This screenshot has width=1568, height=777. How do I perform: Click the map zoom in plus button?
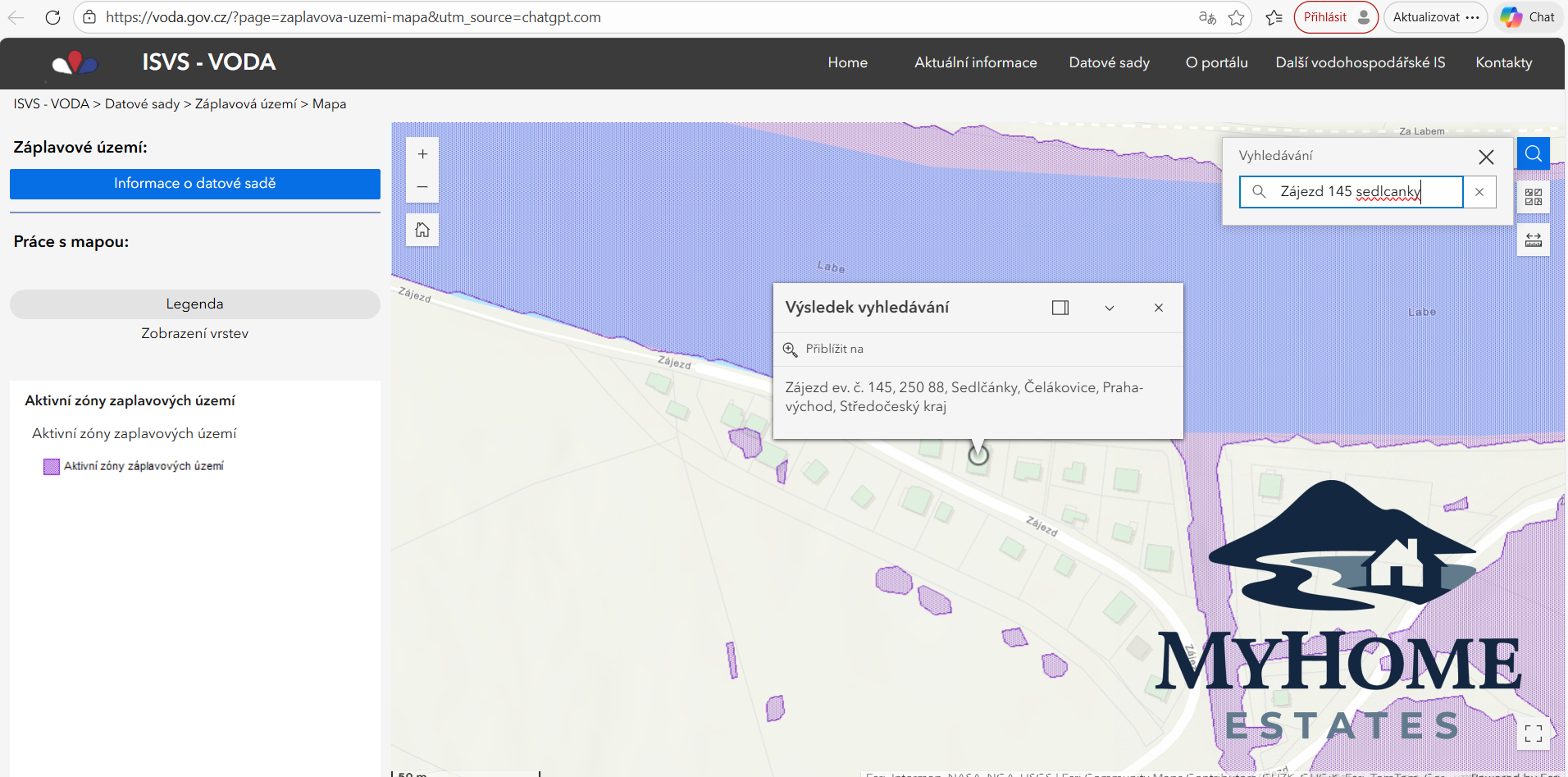coord(422,154)
